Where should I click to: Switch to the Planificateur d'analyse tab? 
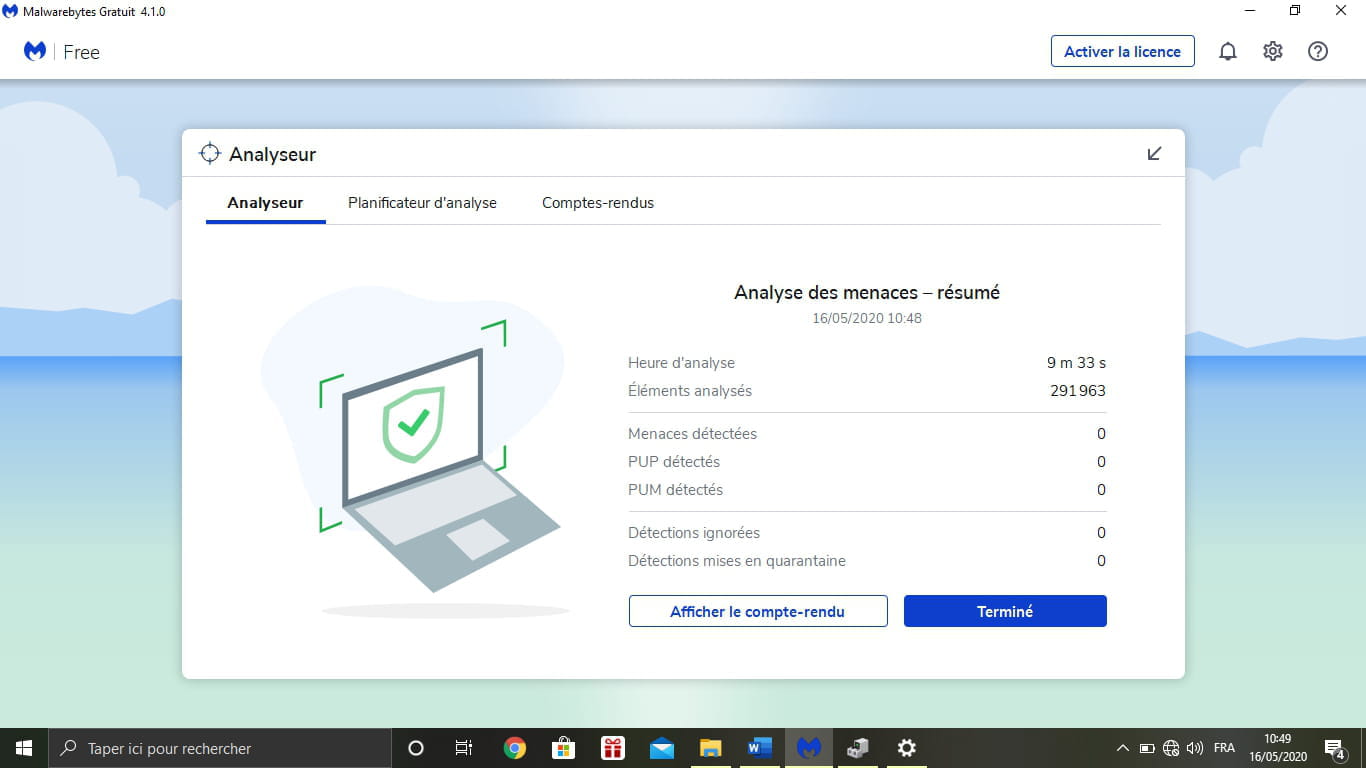422,203
